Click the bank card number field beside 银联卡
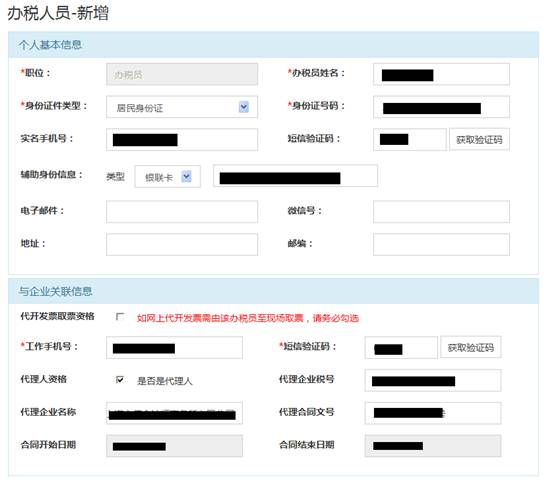 295,176
